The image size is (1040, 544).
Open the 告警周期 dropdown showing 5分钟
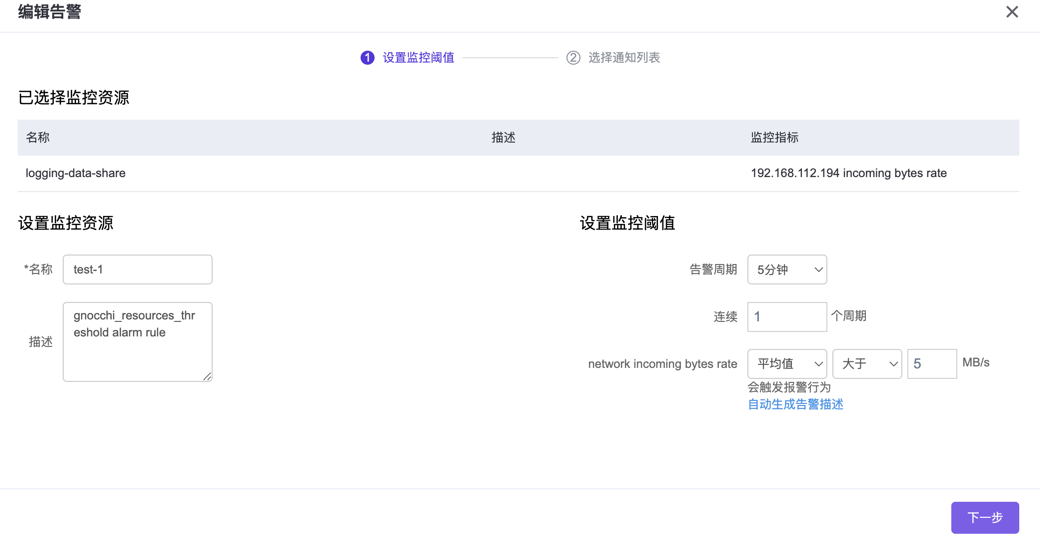[x=787, y=270]
